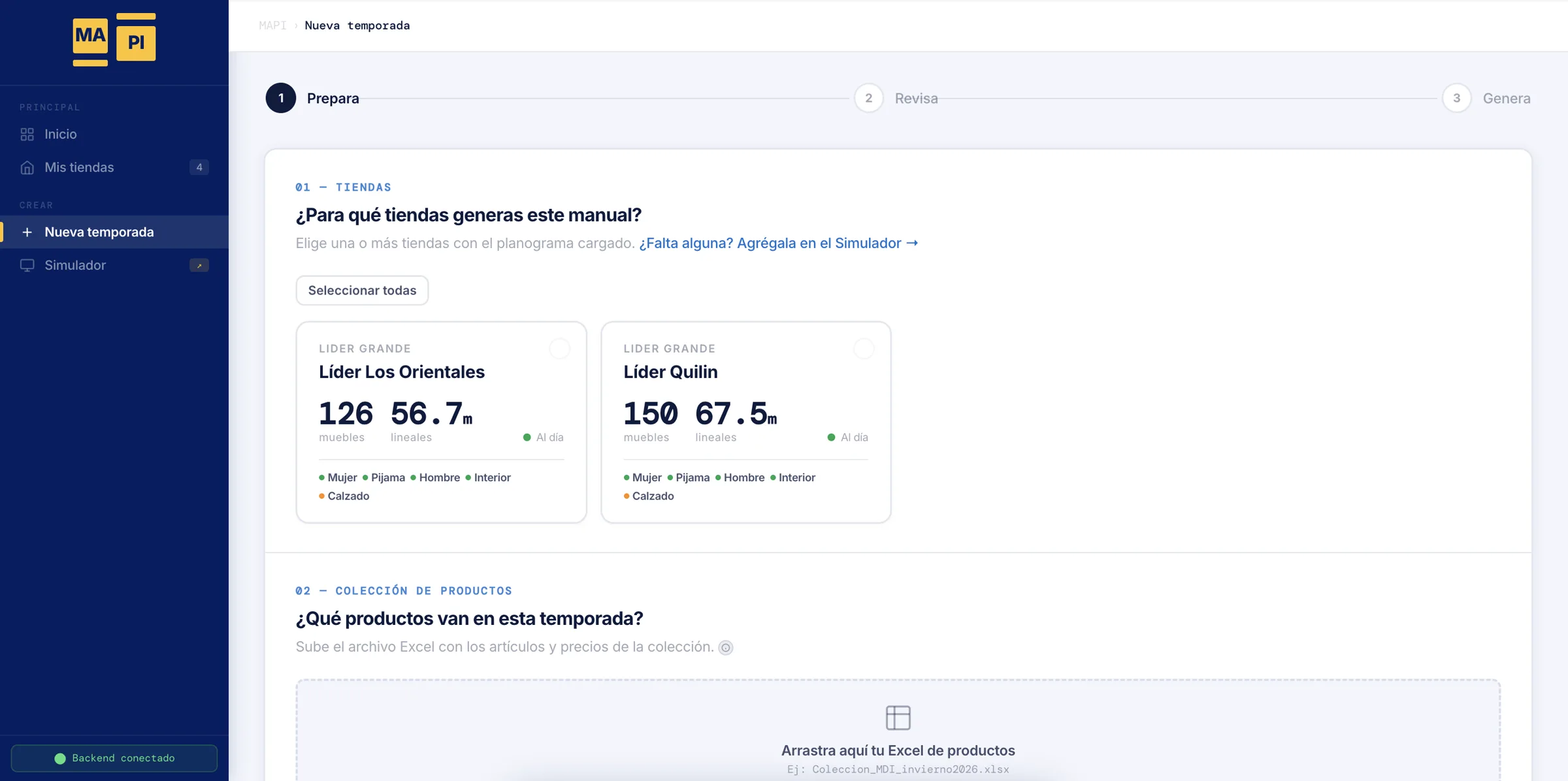Click the plus icon beside Nueva temporada
Screen dimensions: 1568x781
(x=27, y=232)
